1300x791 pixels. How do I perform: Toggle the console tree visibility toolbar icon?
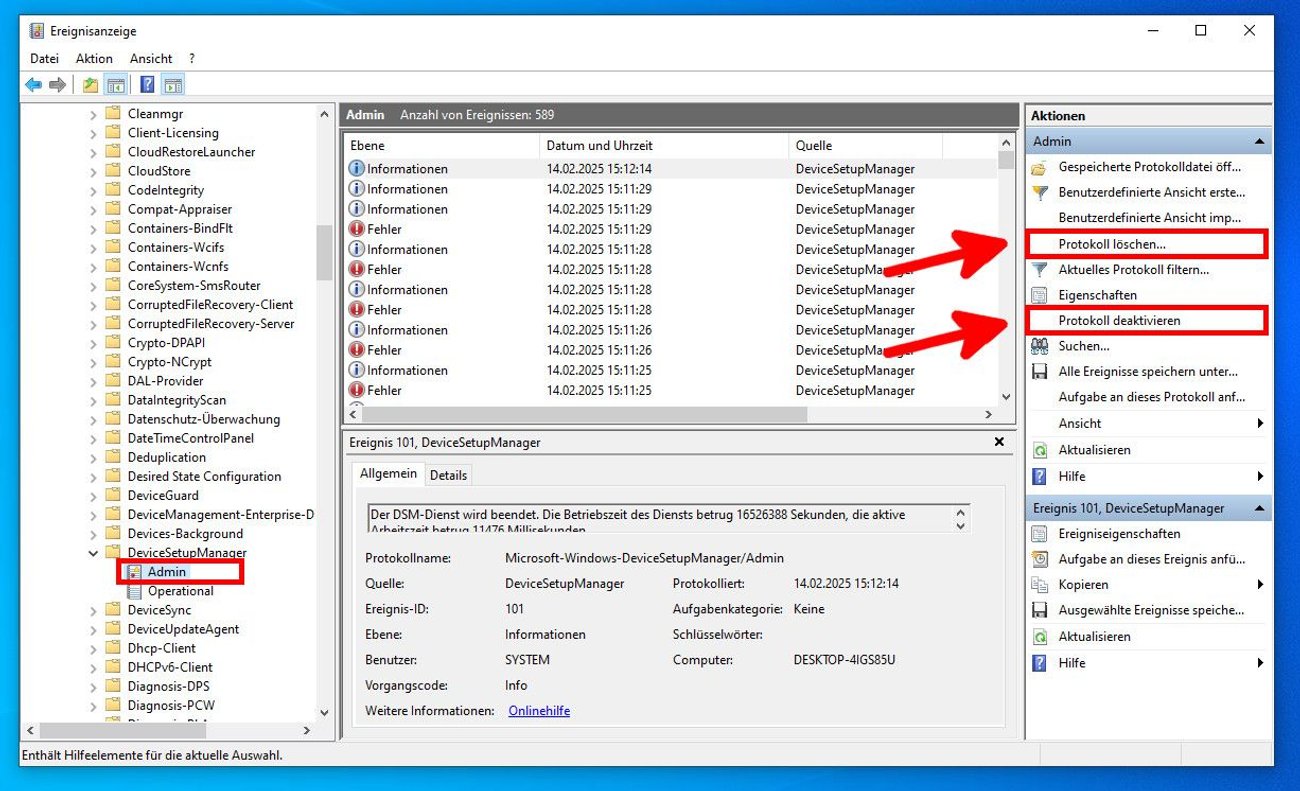116,84
